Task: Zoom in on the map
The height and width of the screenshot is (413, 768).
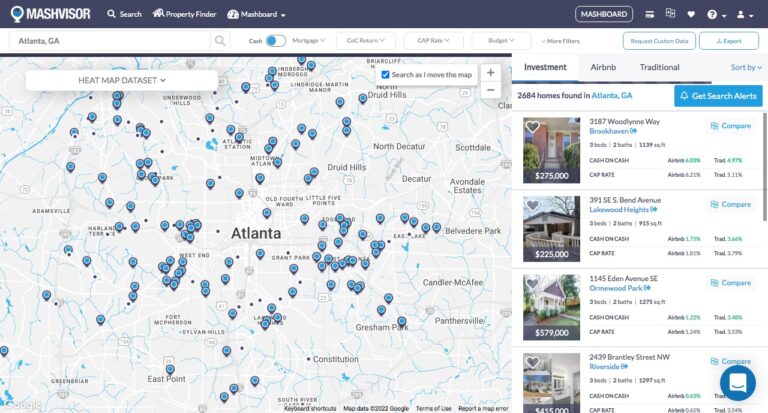Action: [x=490, y=73]
